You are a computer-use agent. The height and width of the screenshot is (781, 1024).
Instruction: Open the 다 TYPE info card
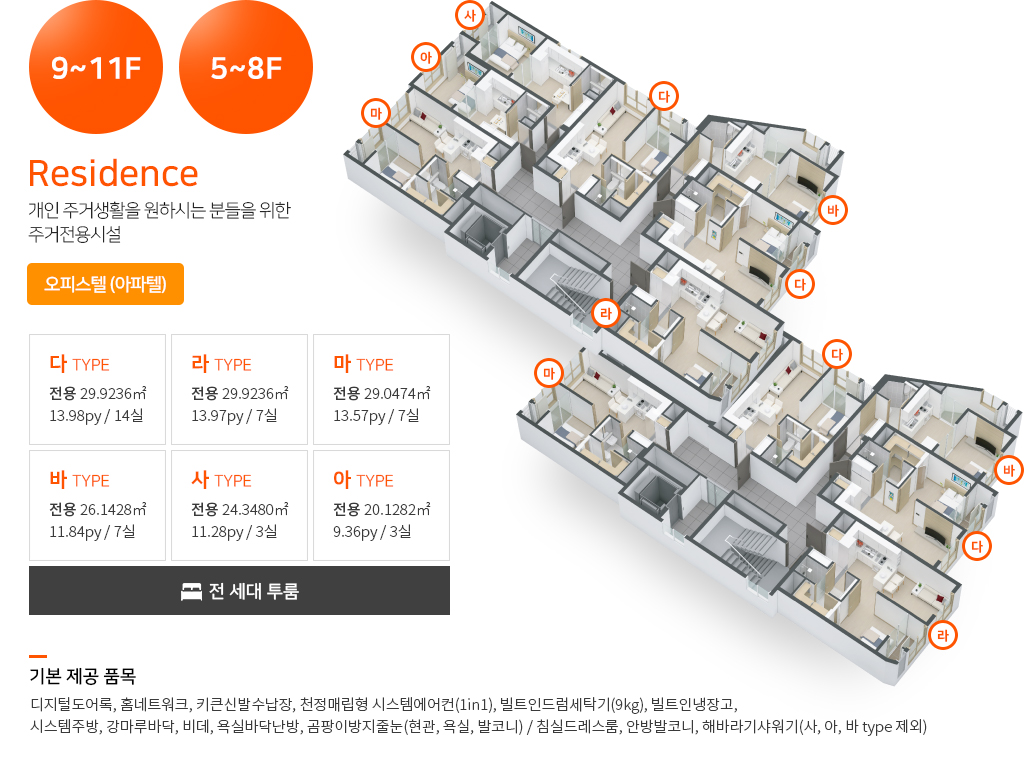pos(97,389)
